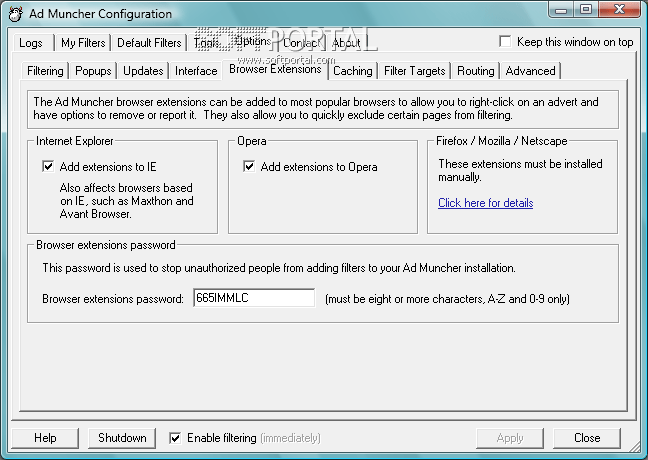This screenshot has height=460, width=648.
Task: Click the Ad Muncher cow icon in title bar
Action: (x=15, y=14)
